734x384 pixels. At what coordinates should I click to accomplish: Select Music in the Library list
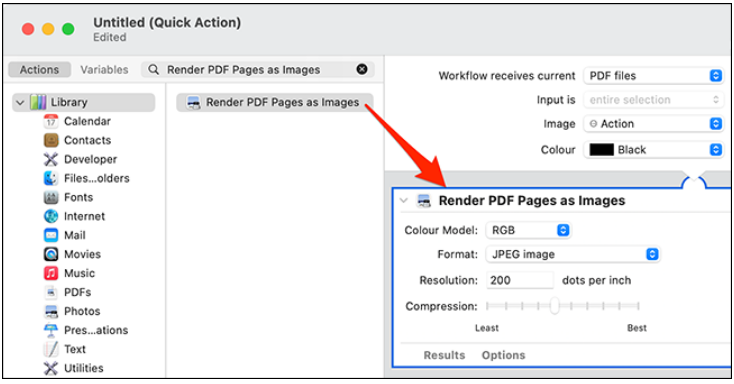(x=79, y=273)
